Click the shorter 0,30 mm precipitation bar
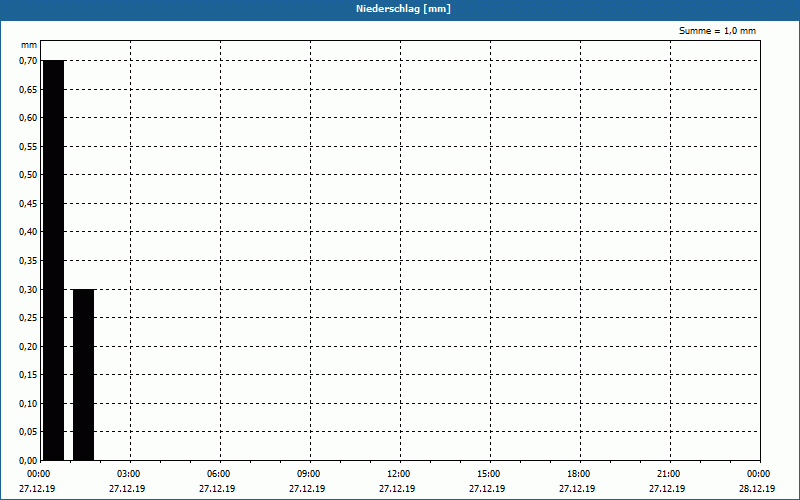Image resolution: width=800 pixels, height=500 pixels. (x=84, y=374)
